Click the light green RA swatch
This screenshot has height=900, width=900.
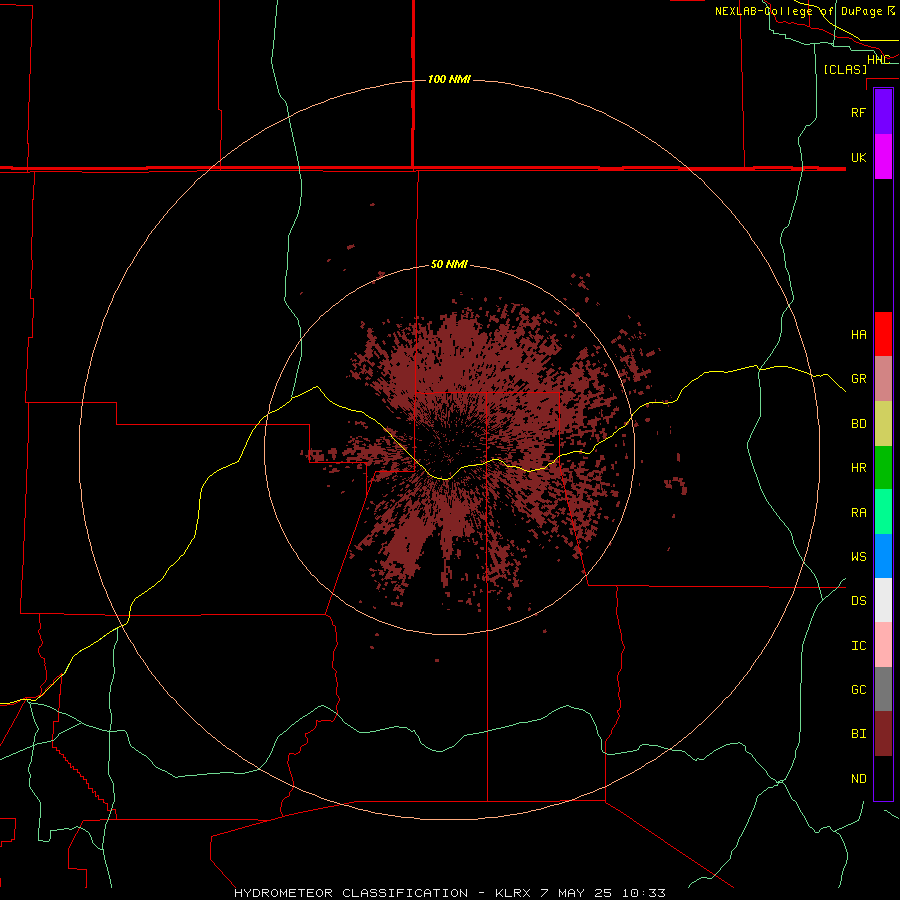point(883,512)
